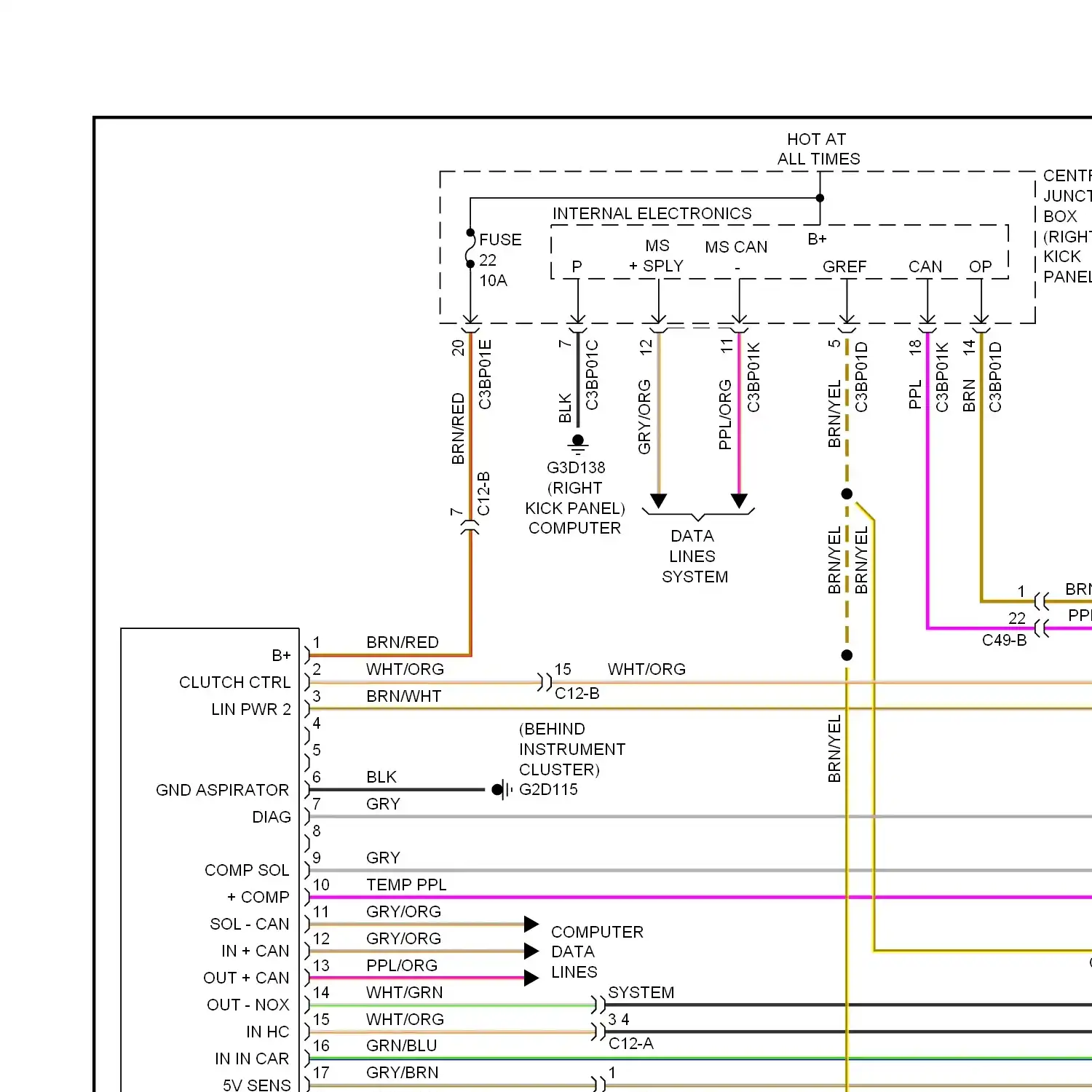Select the "INTERNAL ELECTRONICS" heading

pyautogui.click(x=652, y=213)
